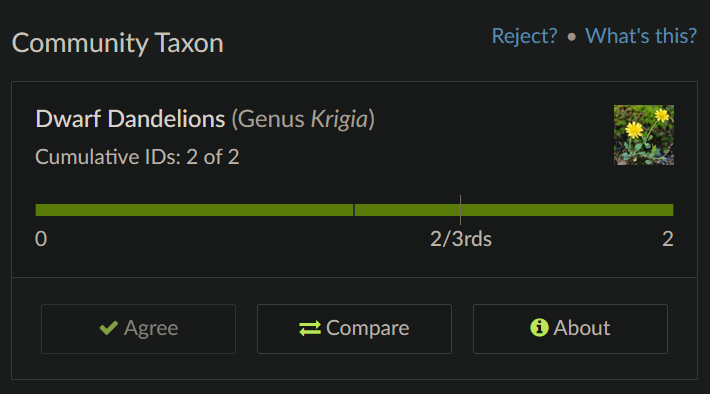Open the Dwarf Dandelions taxon name
This screenshot has width=710, height=394.
coord(130,119)
